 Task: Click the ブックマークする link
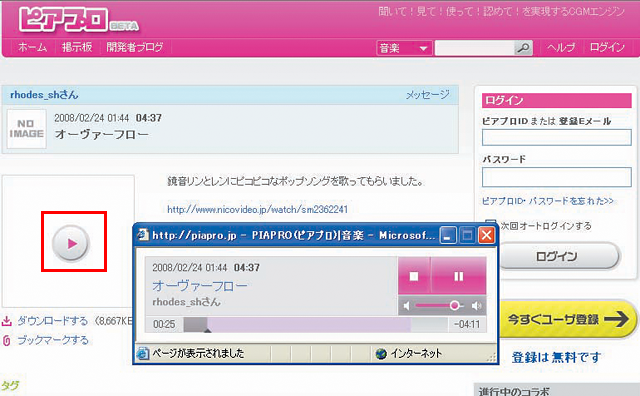click(53, 340)
